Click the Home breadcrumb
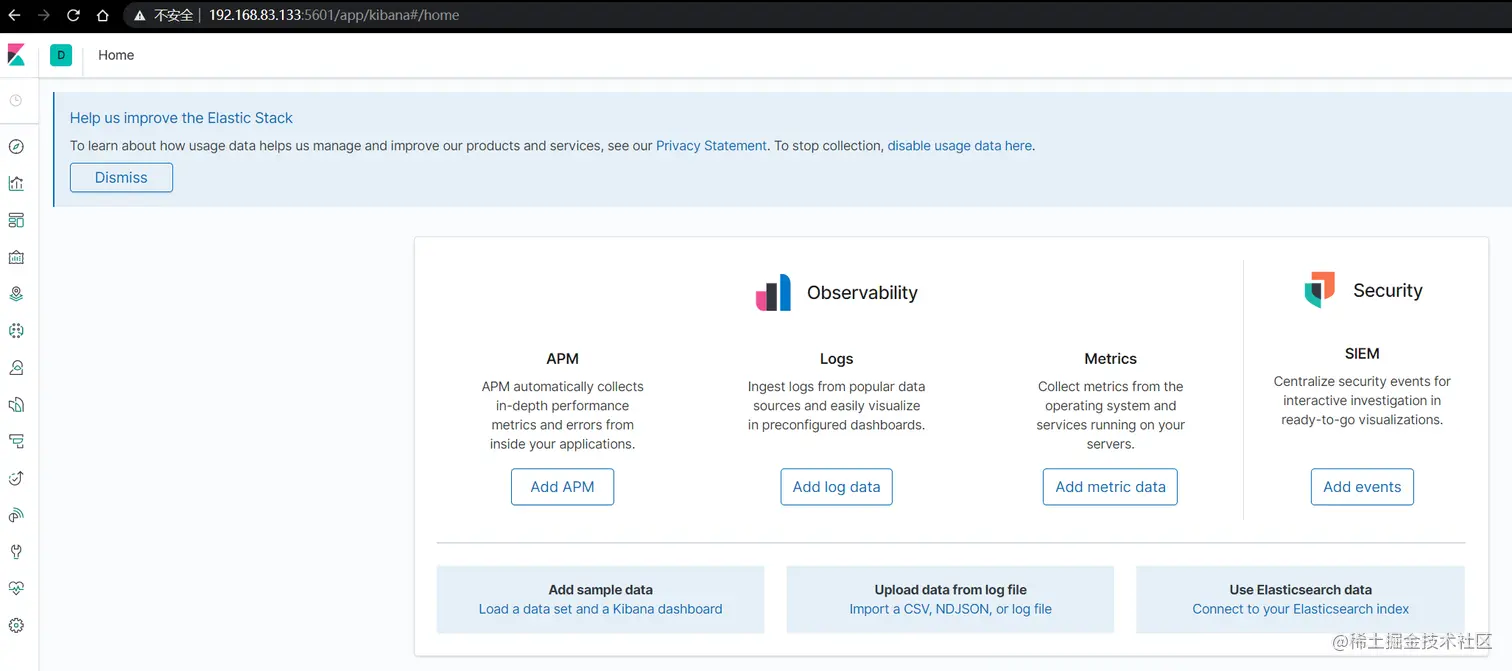1512x671 pixels. (116, 55)
